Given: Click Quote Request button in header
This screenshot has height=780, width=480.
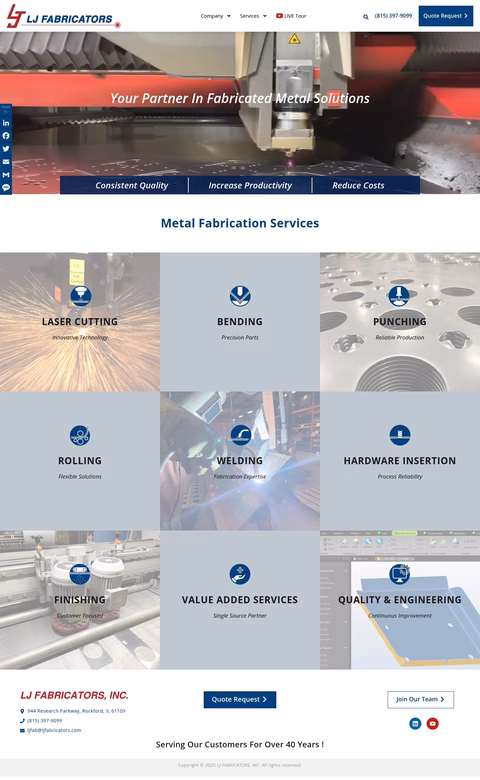Looking at the screenshot, I should click(x=446, y=16).
